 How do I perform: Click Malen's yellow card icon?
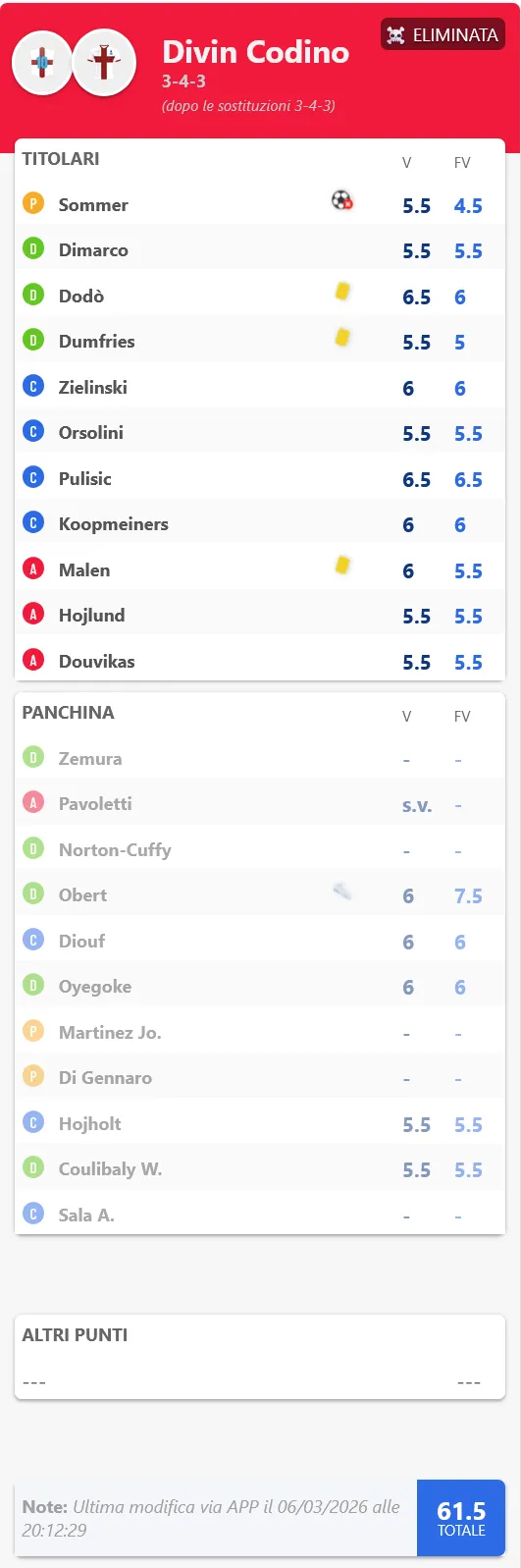tap(342, 566)
